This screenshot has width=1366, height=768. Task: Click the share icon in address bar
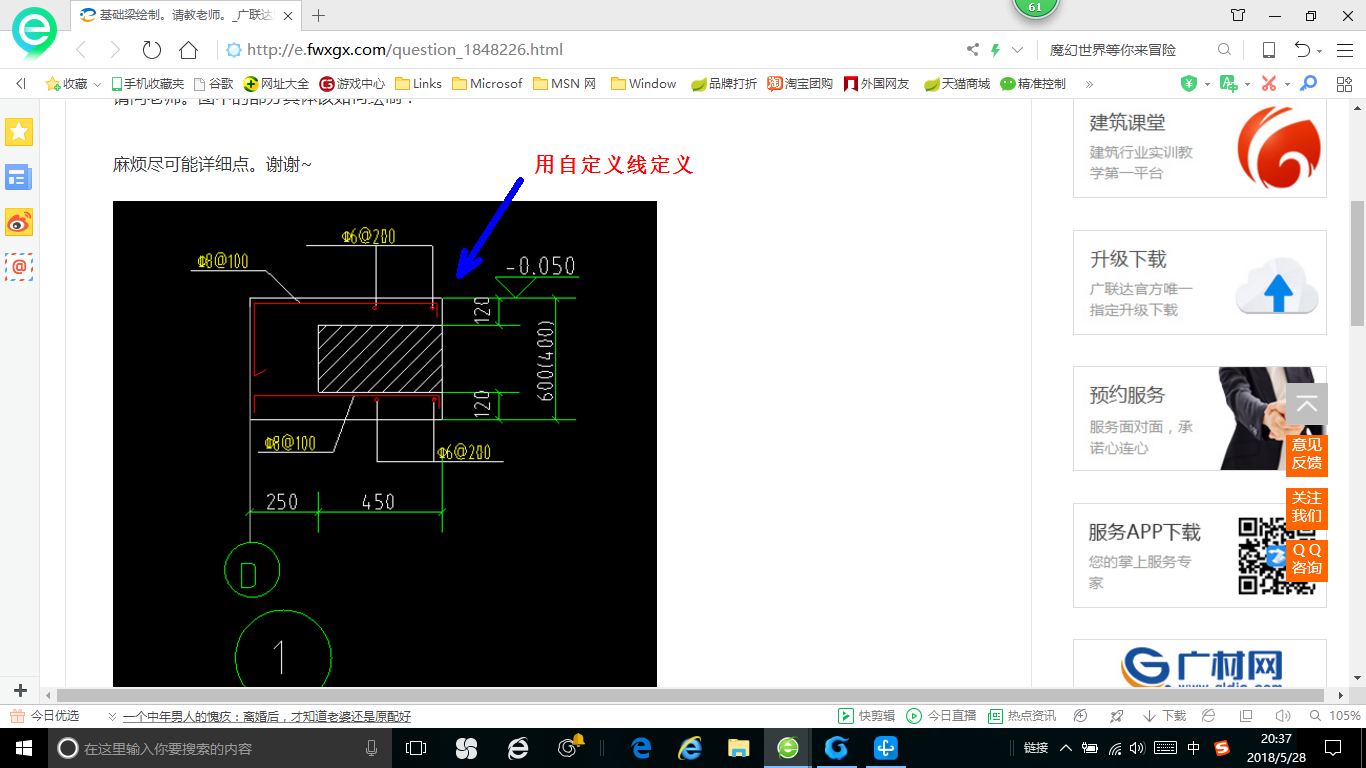[973, 50]
